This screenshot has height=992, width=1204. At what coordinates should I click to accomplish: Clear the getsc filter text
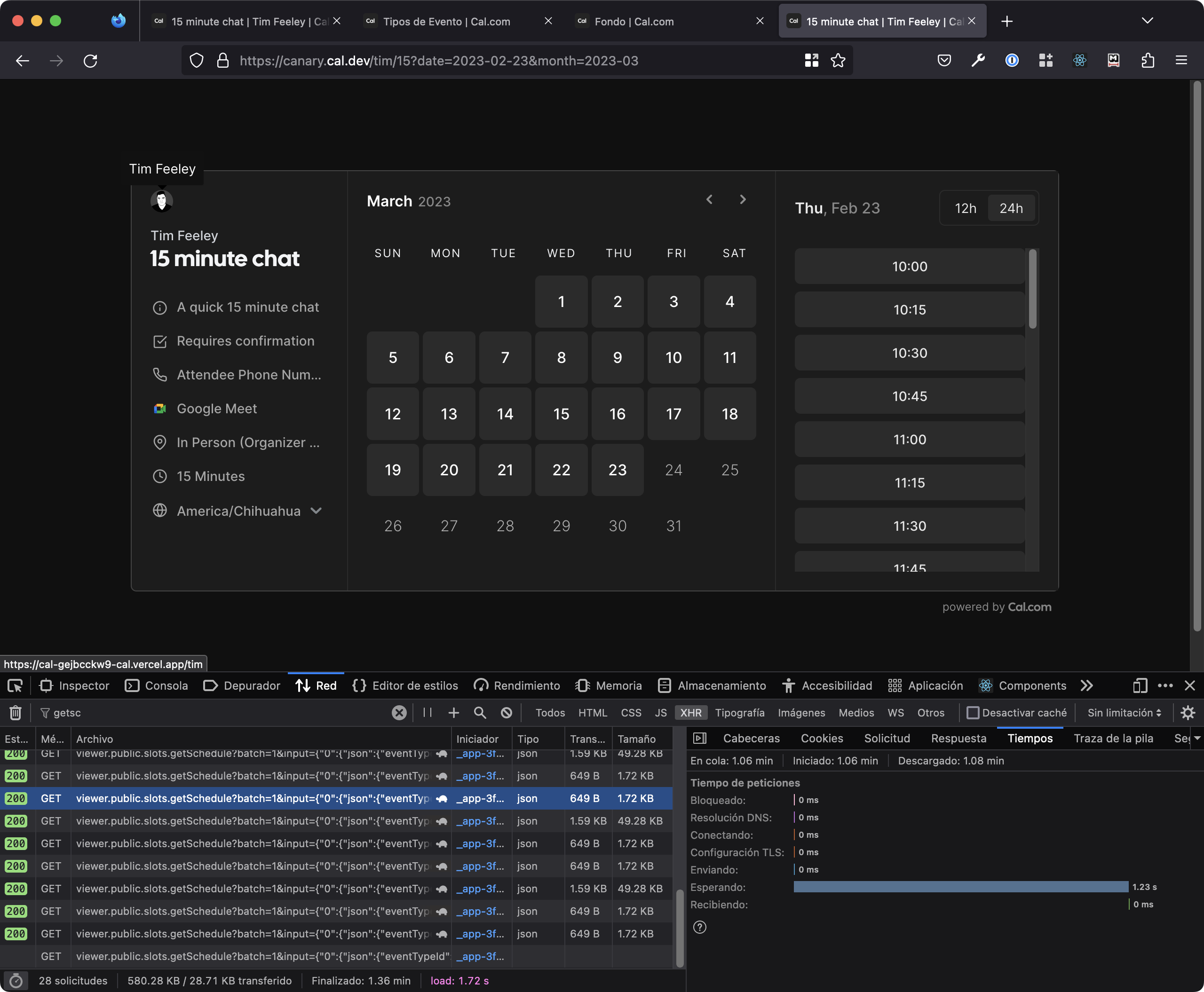click(x=399, y=713)
